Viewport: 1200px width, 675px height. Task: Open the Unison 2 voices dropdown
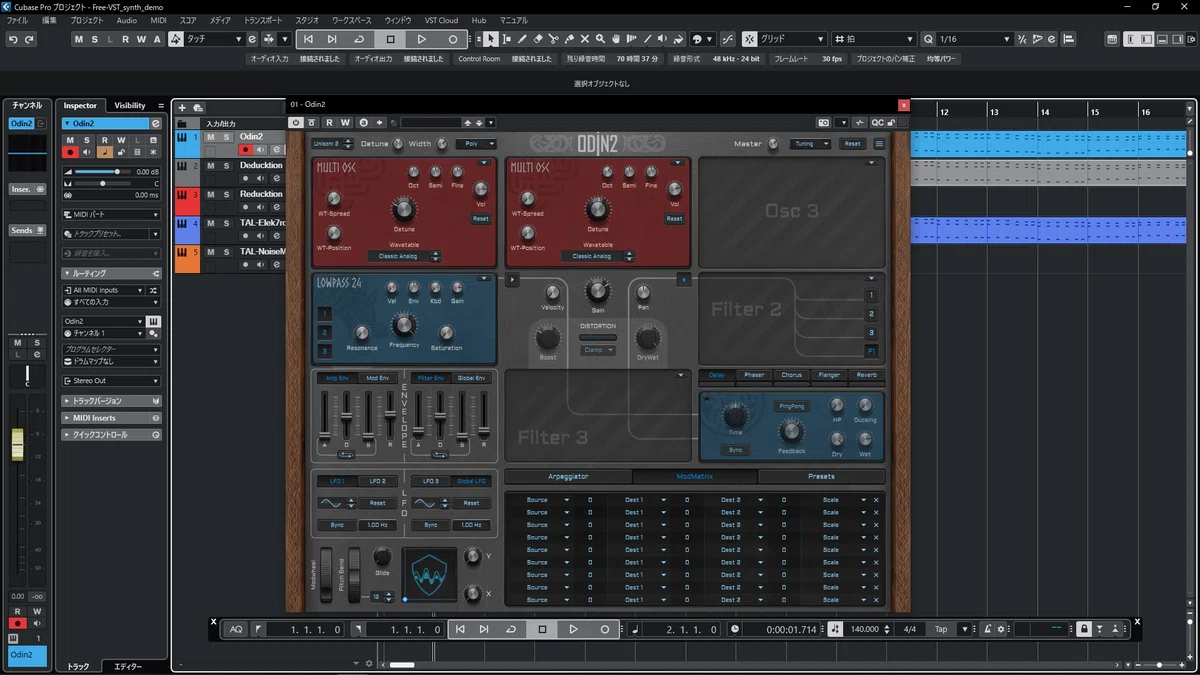pyautogui.click(x=332, y=144)
